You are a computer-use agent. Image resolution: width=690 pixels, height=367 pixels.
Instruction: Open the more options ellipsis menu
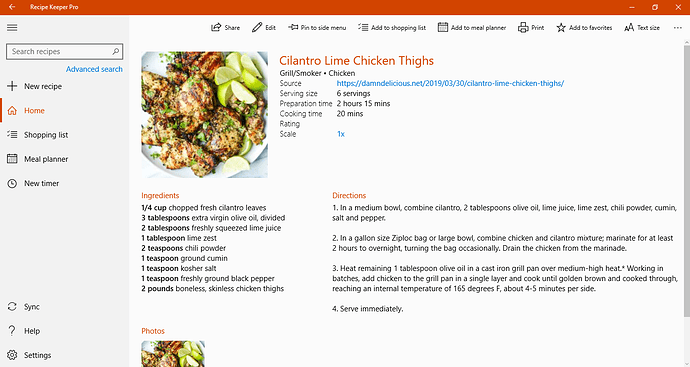[677, 27]
